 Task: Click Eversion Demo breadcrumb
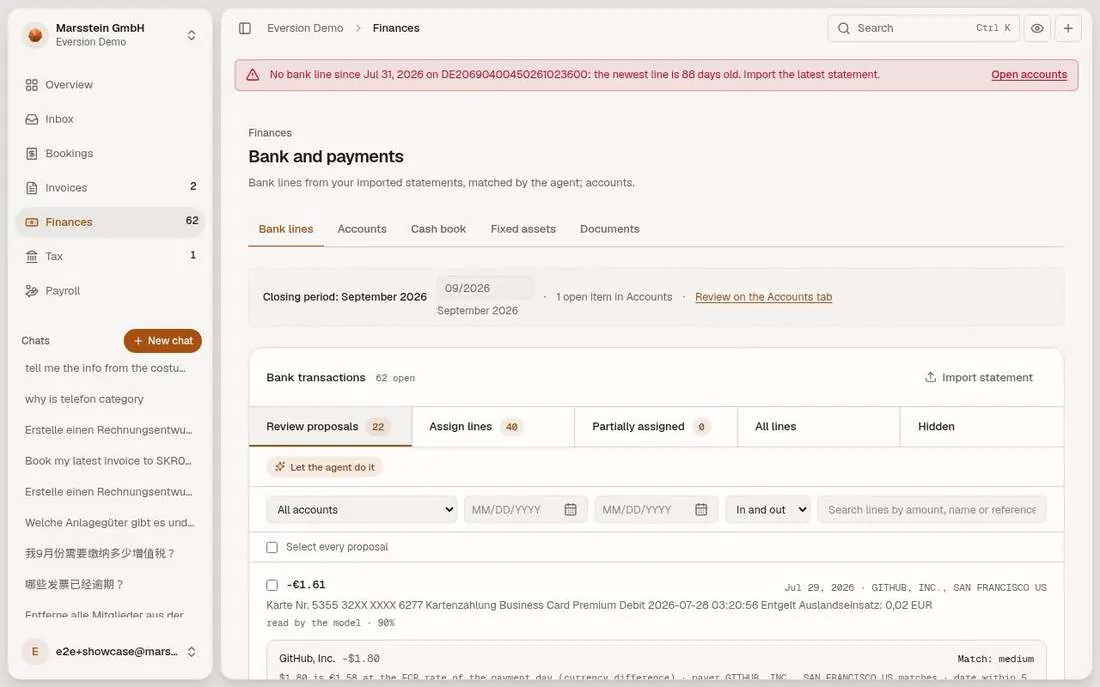pyautogui.click(x=305, y=28)
